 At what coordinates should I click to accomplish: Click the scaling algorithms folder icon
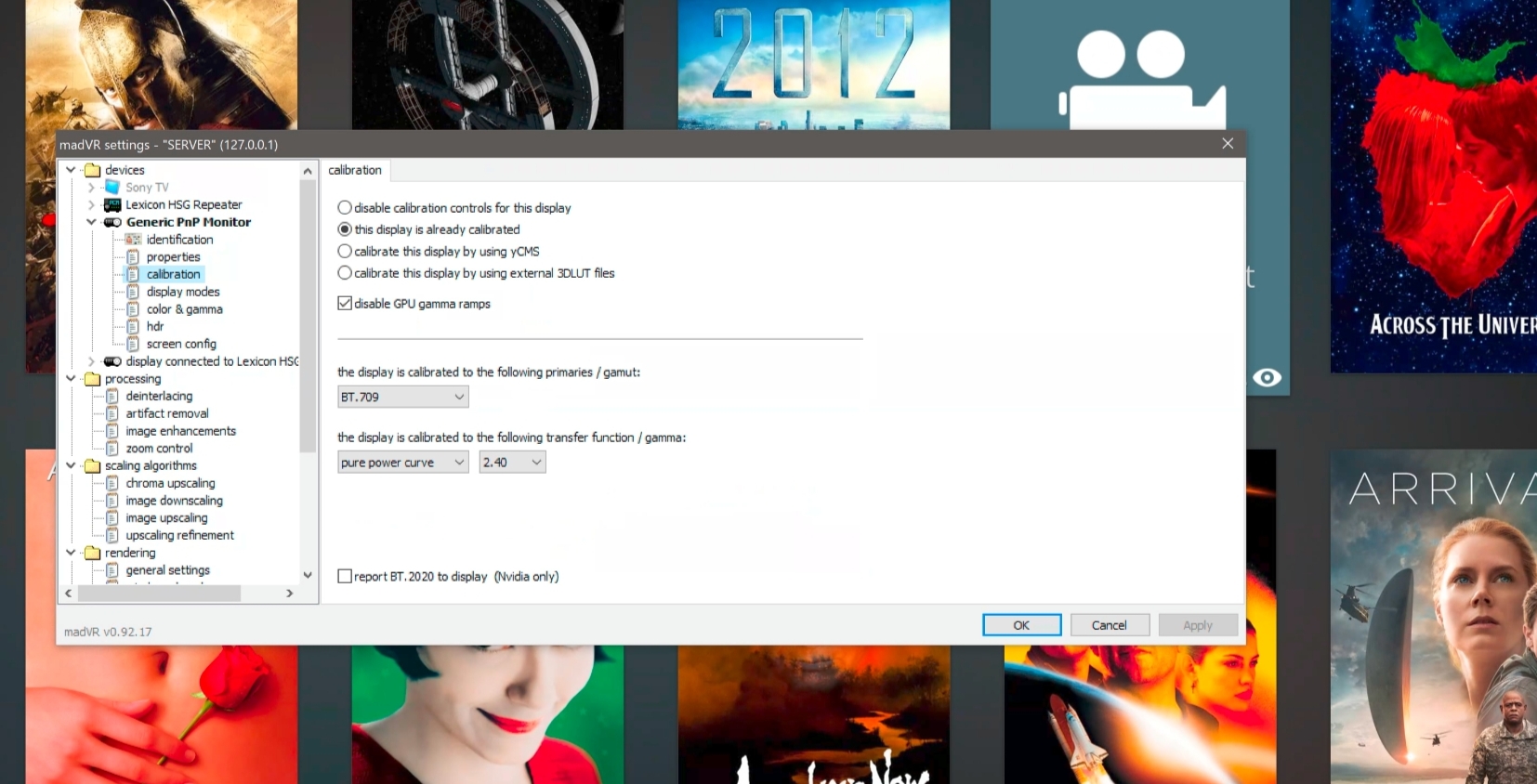click(x=92, y=466)
